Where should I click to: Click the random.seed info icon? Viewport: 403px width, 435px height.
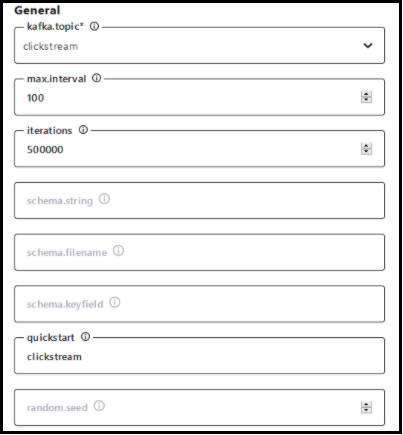pos(99,406)
